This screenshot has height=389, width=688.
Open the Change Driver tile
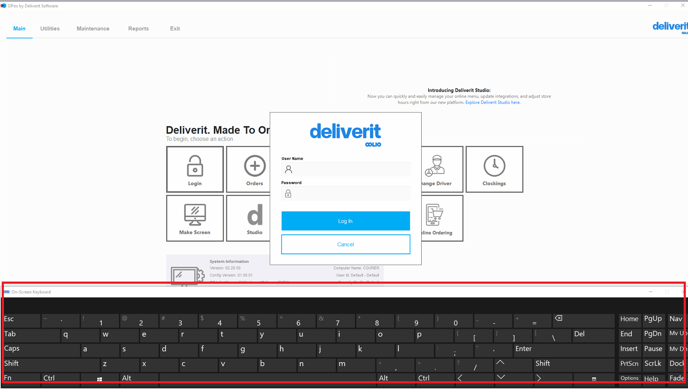(x=442, y=169)
